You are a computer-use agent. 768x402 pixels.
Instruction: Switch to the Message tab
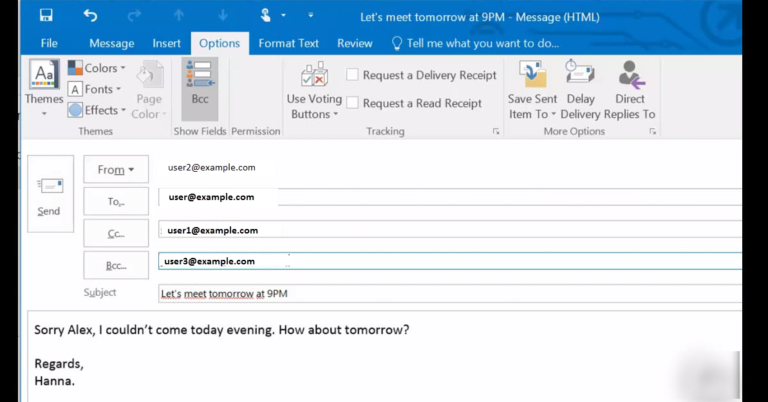(112, 44)
